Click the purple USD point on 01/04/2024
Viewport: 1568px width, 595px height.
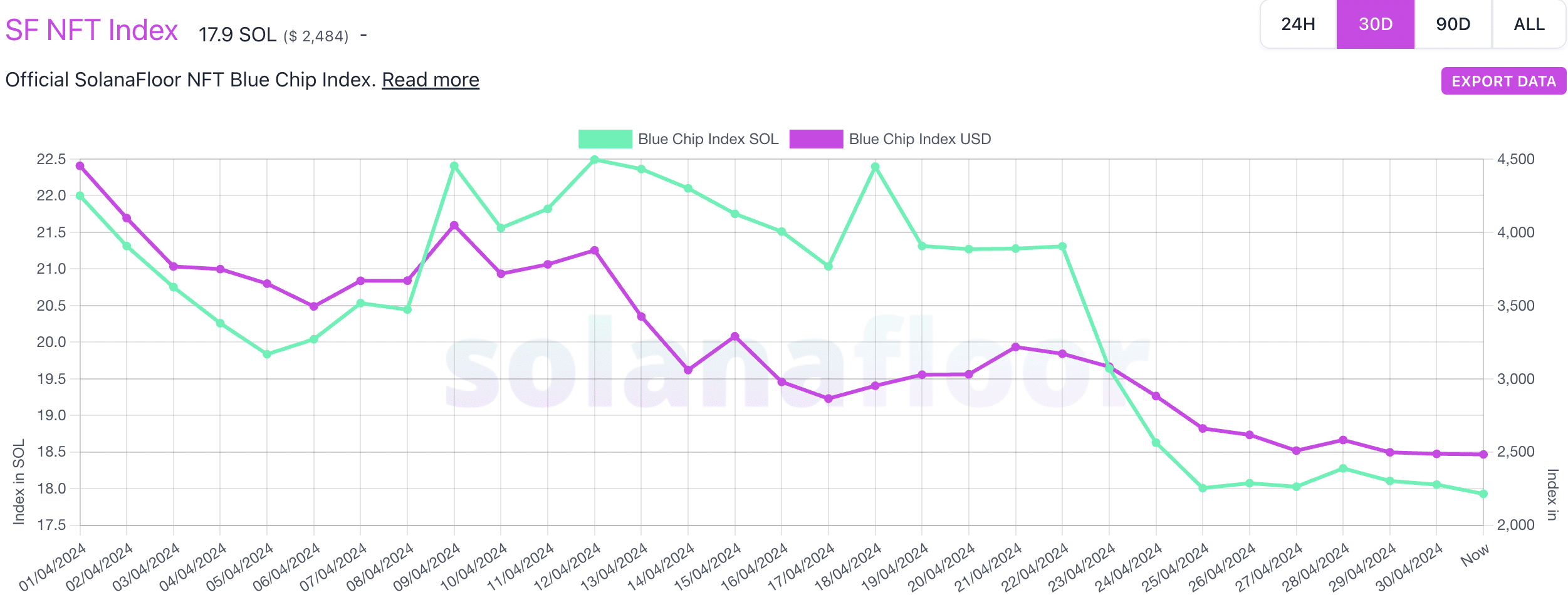point(80,166)
